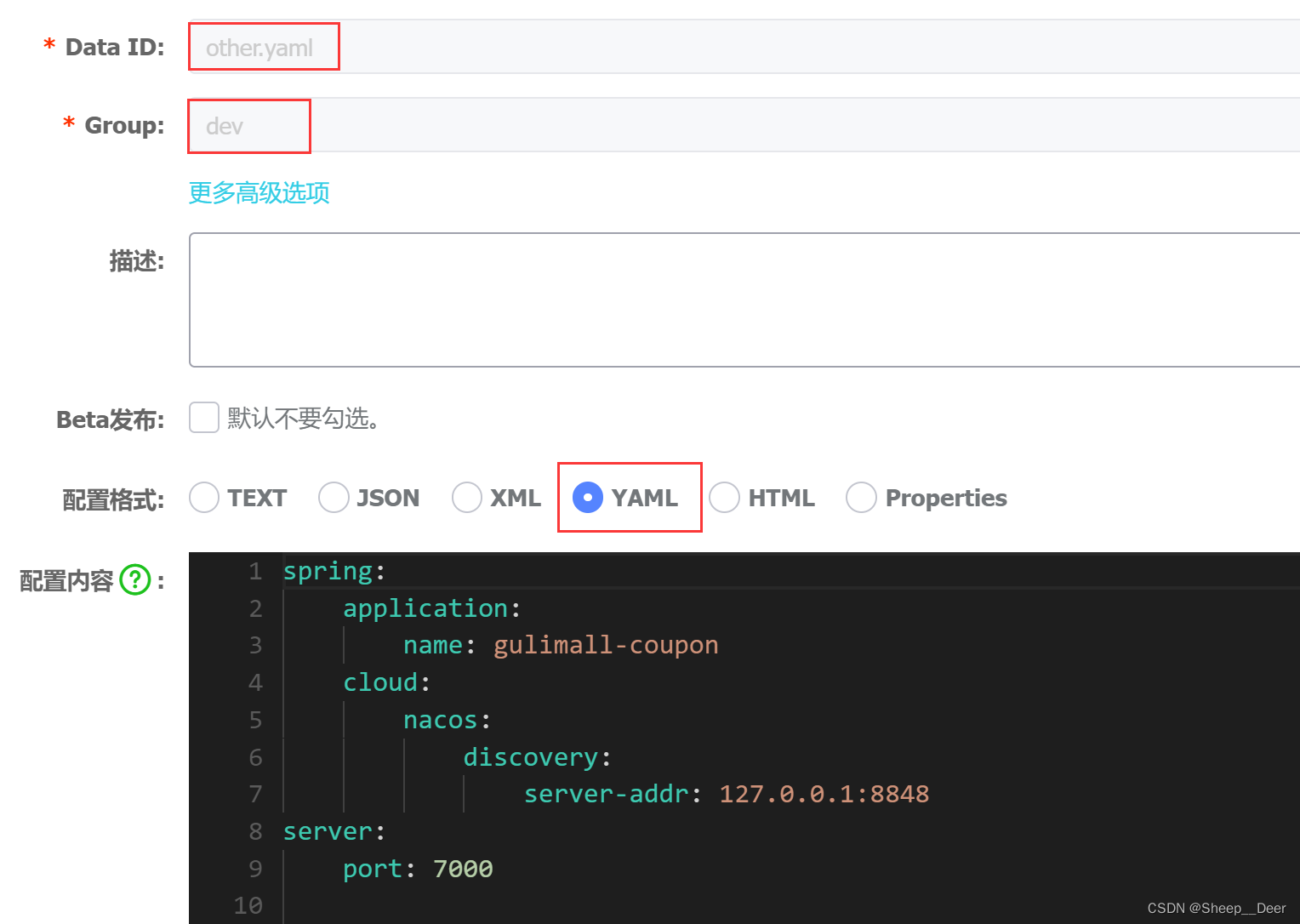Select the Properties format radio button
Viewport: 1300px width, 924px height.
tap(861, 498)
